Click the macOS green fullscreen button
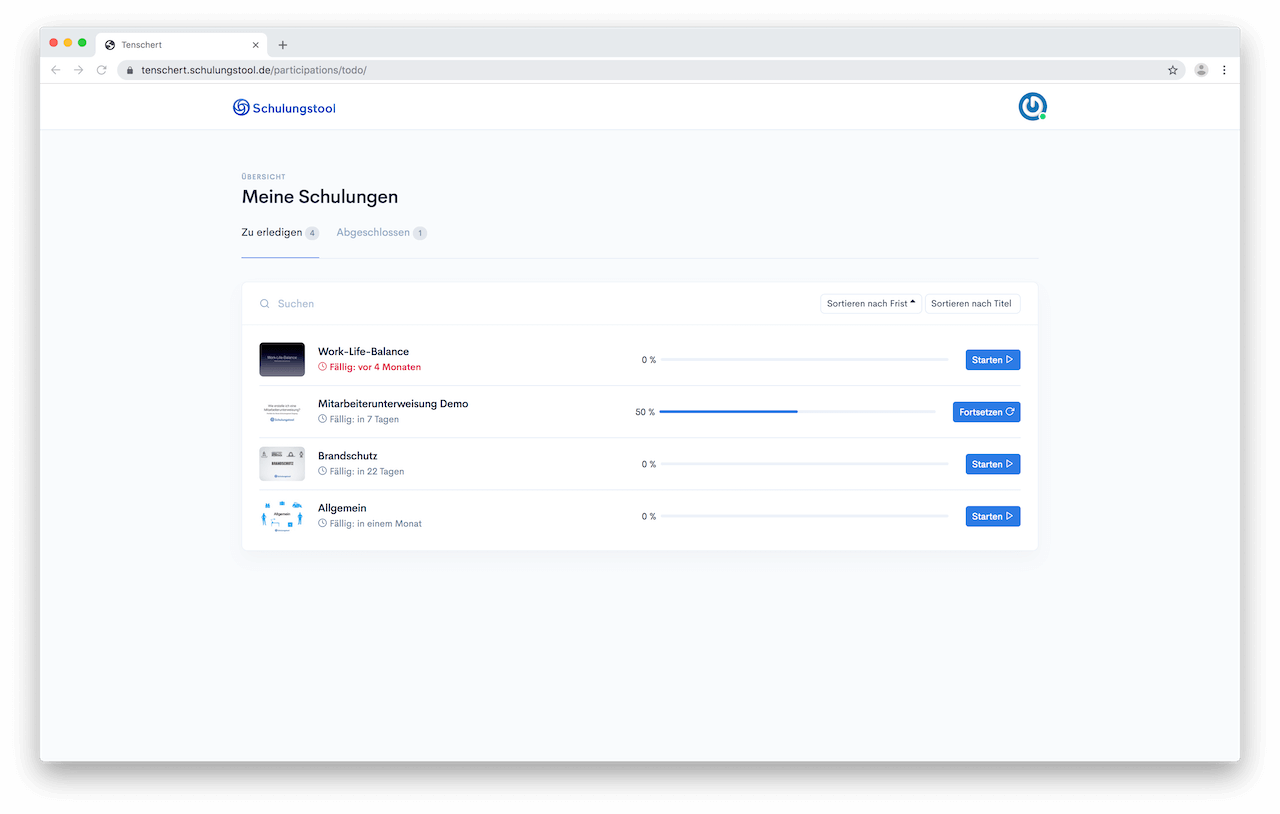1280x814 pixels. coord(82,43)
